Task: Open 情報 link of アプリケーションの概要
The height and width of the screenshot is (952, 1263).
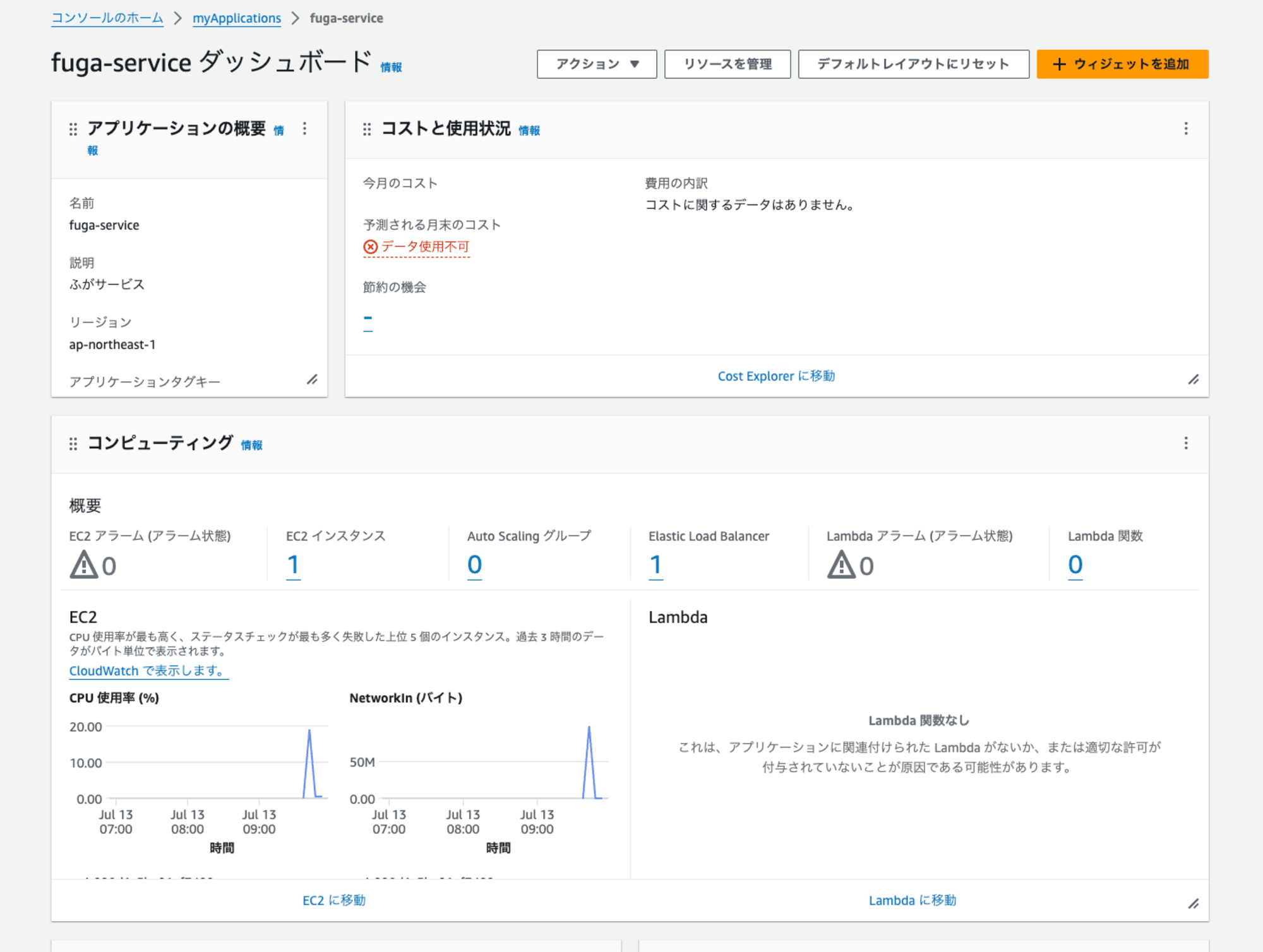Action: 278,131
